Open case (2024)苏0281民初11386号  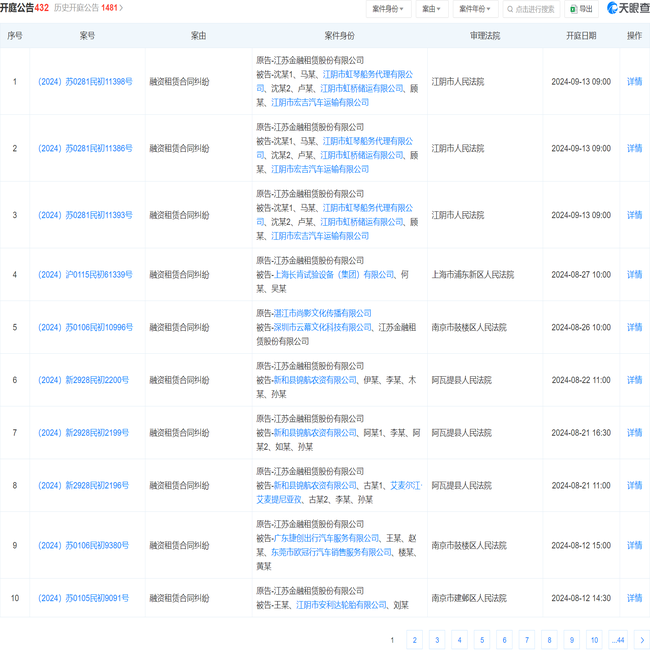[85, 148]
